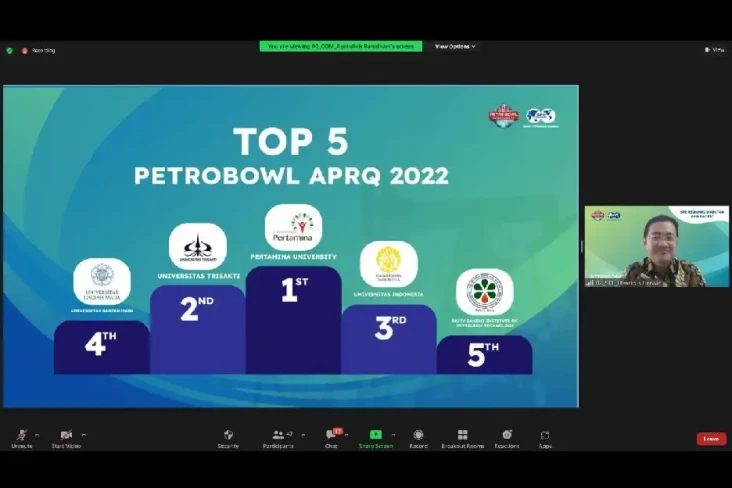Viewport: 732px width, 488px height.
Task: Click the '5TH' podium label
Action: pos(483,354)
